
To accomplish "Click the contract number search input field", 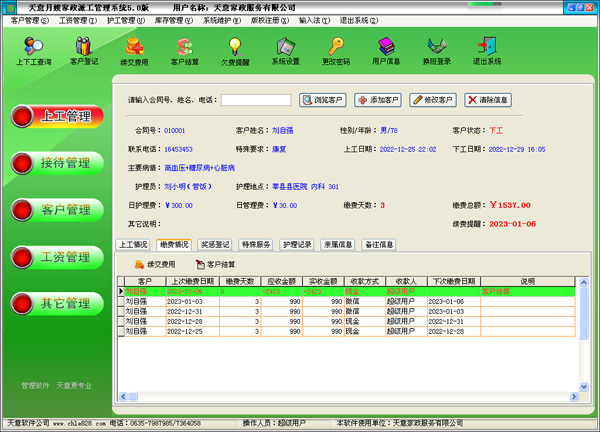I will tap(255, 100).
